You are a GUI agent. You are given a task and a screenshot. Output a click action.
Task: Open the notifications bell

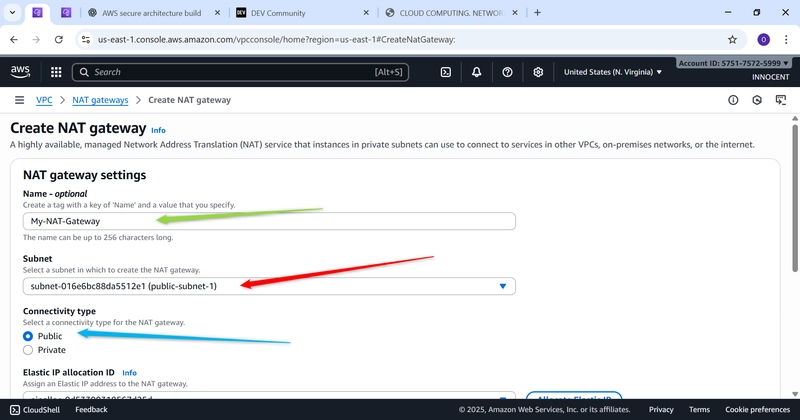476,72
